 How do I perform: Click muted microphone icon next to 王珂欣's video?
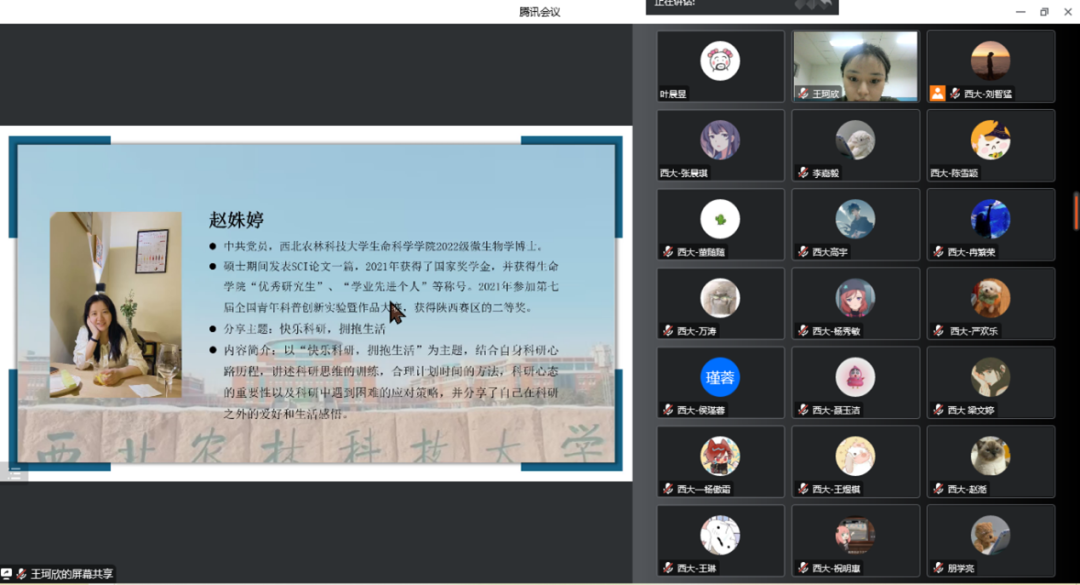tap(803, 94)
